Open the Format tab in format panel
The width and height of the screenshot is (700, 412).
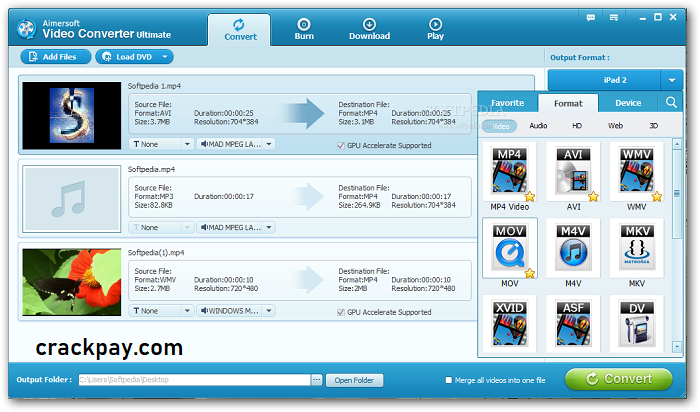point(568,103)
